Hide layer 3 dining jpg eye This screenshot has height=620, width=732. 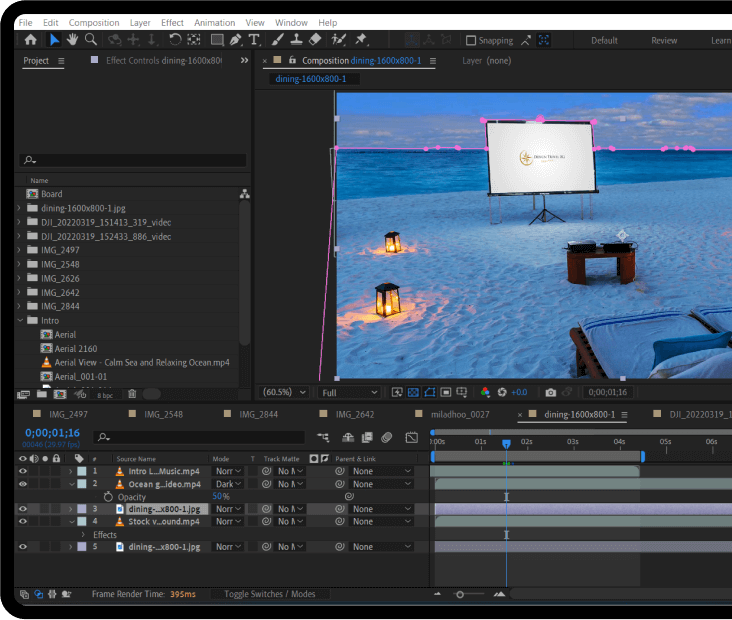(22, 509)
